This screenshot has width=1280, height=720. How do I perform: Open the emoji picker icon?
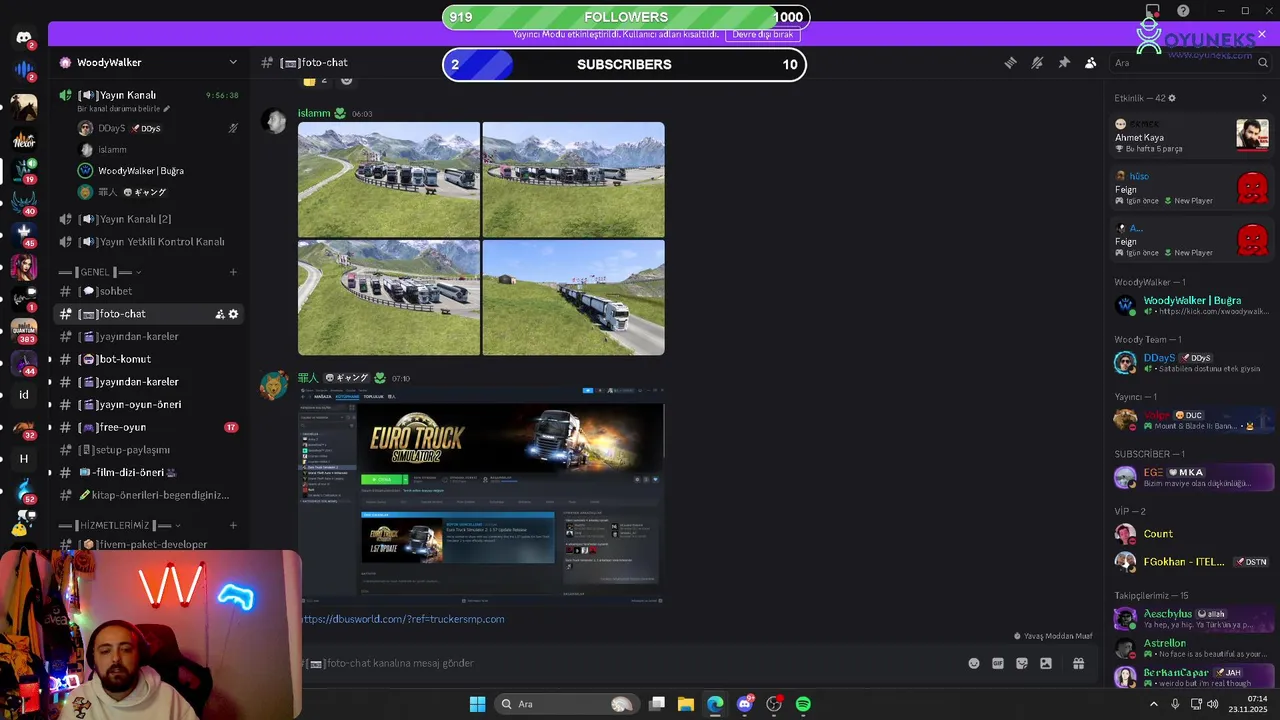pyautogui.click(x=974, y=663)
